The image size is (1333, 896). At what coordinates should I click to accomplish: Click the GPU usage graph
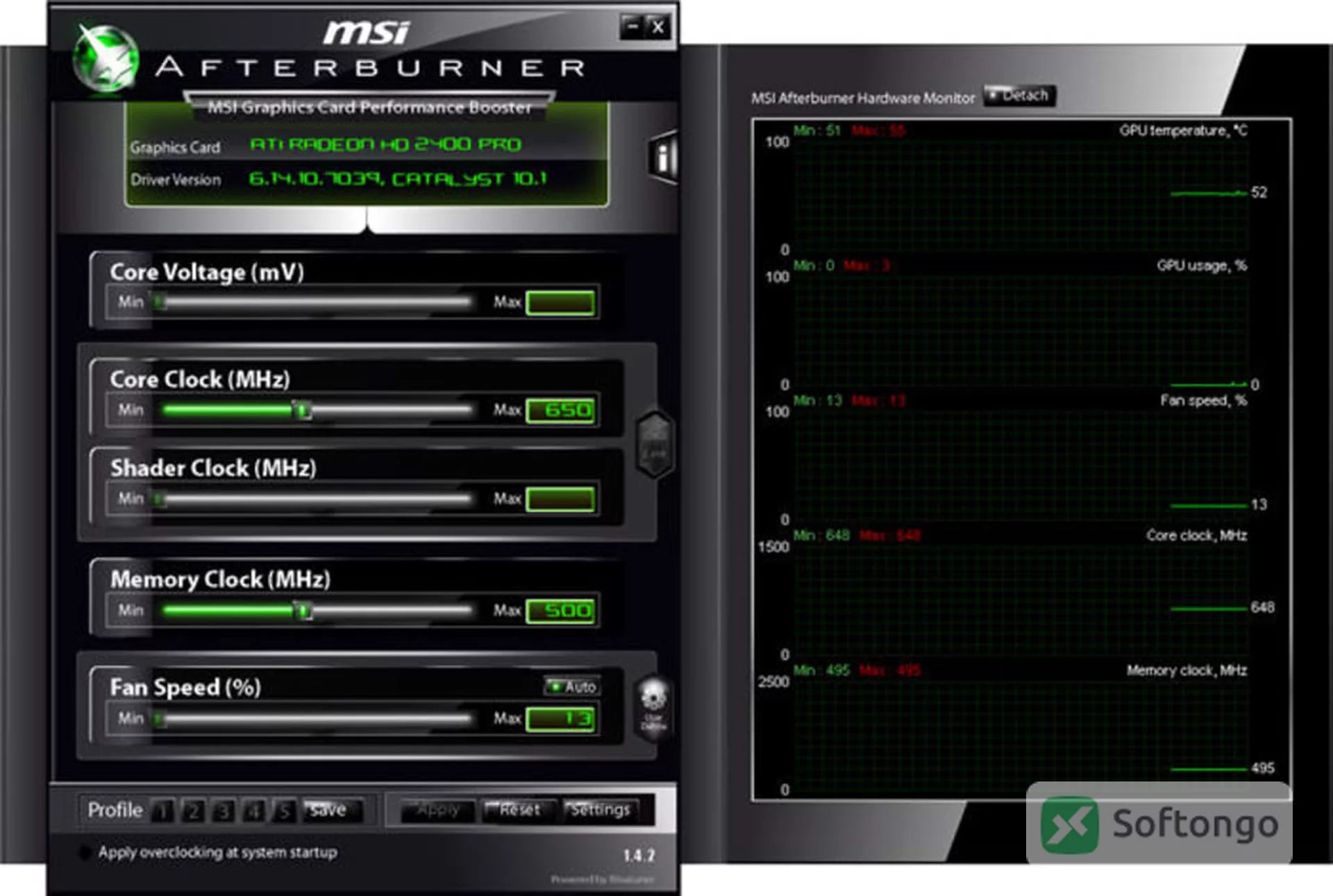[1021, 330]
